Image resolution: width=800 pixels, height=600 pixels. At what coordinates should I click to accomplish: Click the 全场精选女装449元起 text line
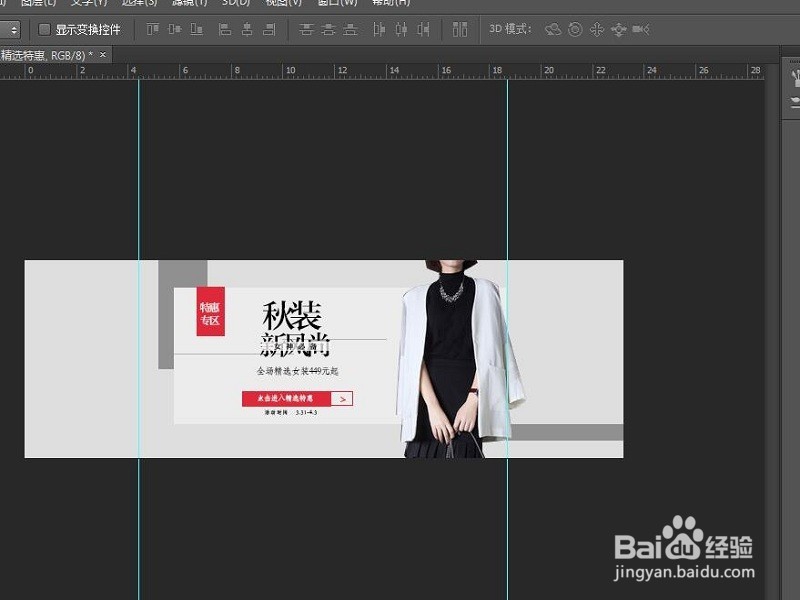pyautogui.click(x=297, y=371)
